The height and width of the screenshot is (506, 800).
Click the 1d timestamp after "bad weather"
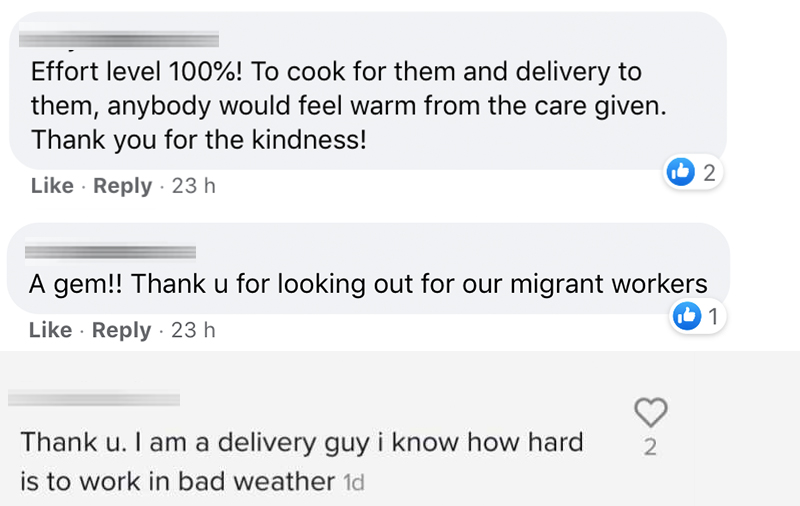point(353,482)
